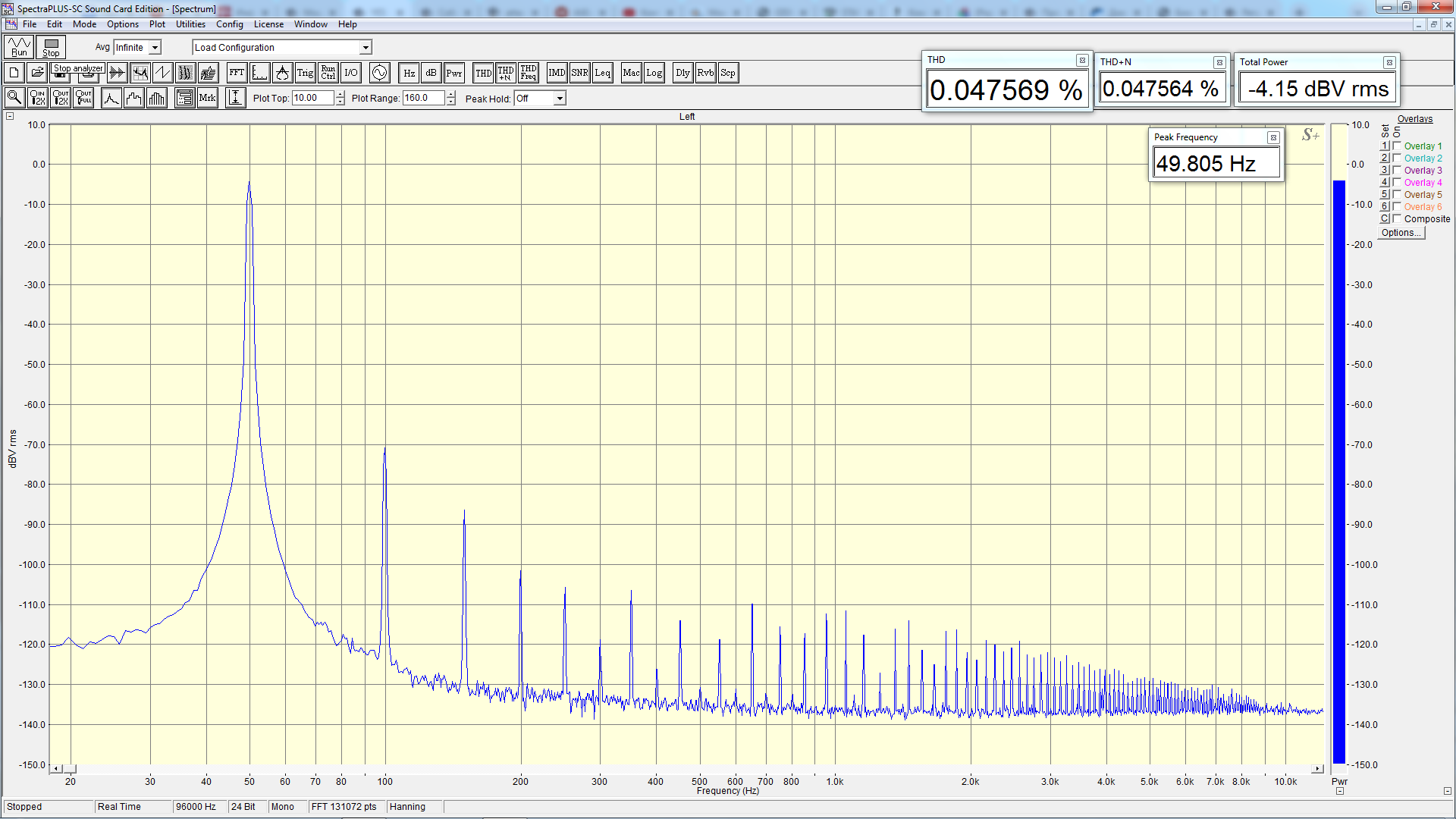This screenshot has height=819, width=1456.
Task: Expand the Peak Hold dropdown
Action: 560,99
